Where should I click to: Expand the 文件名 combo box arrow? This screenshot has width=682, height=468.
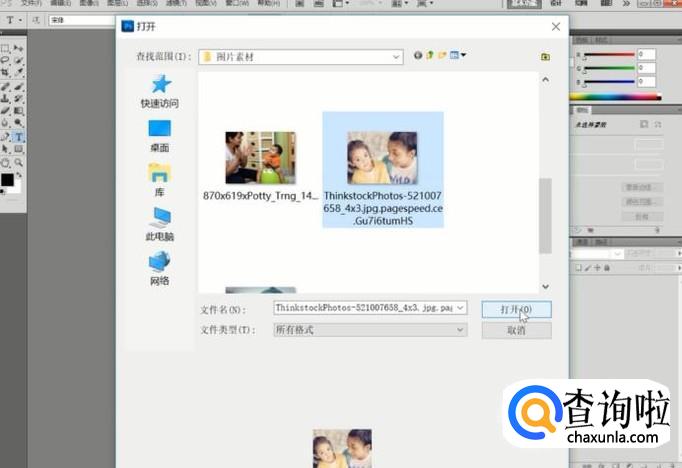(460, 308)
